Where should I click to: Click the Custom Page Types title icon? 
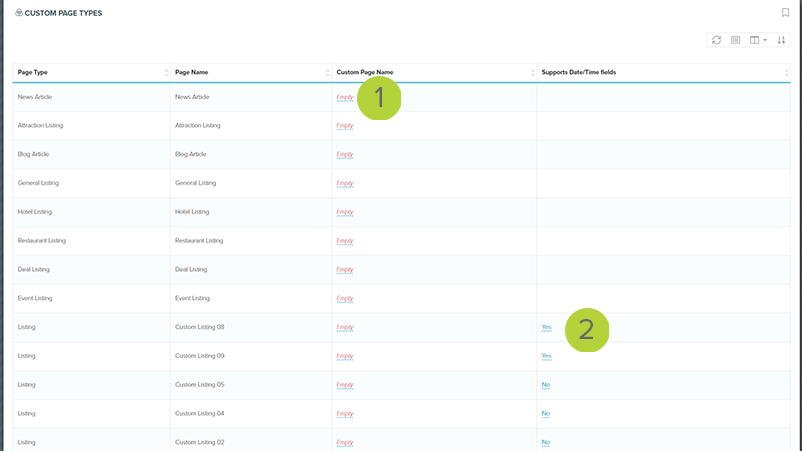click(x=18, y=13)
